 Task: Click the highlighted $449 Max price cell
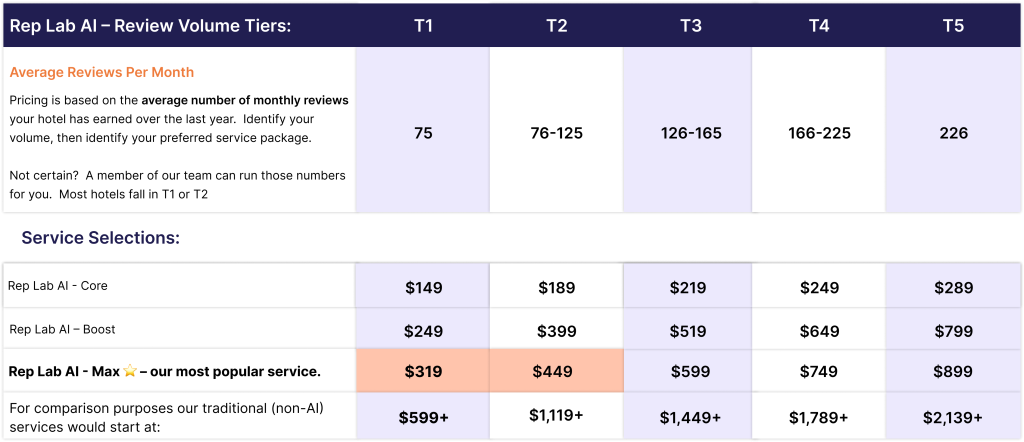point(557,371)
